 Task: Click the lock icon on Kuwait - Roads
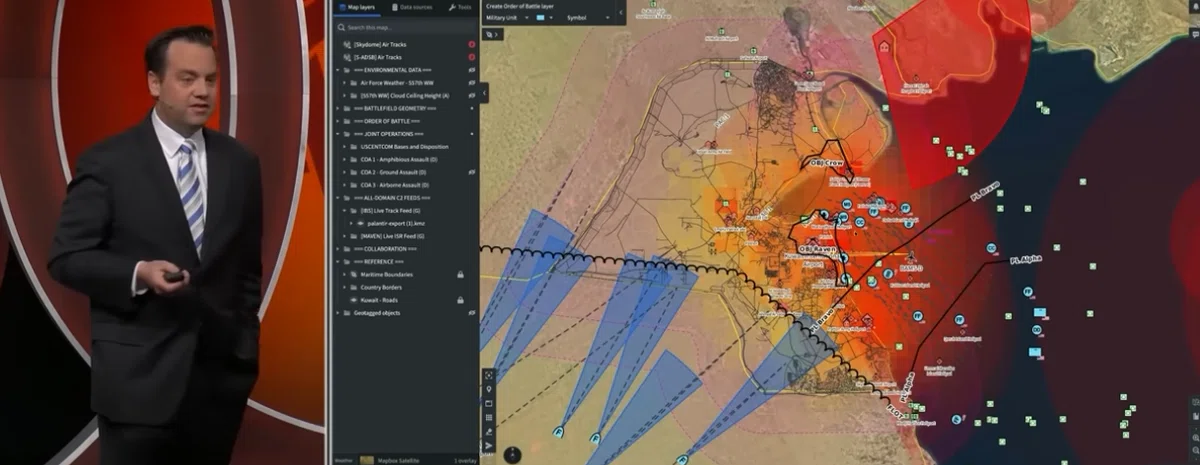coord(460,300)
